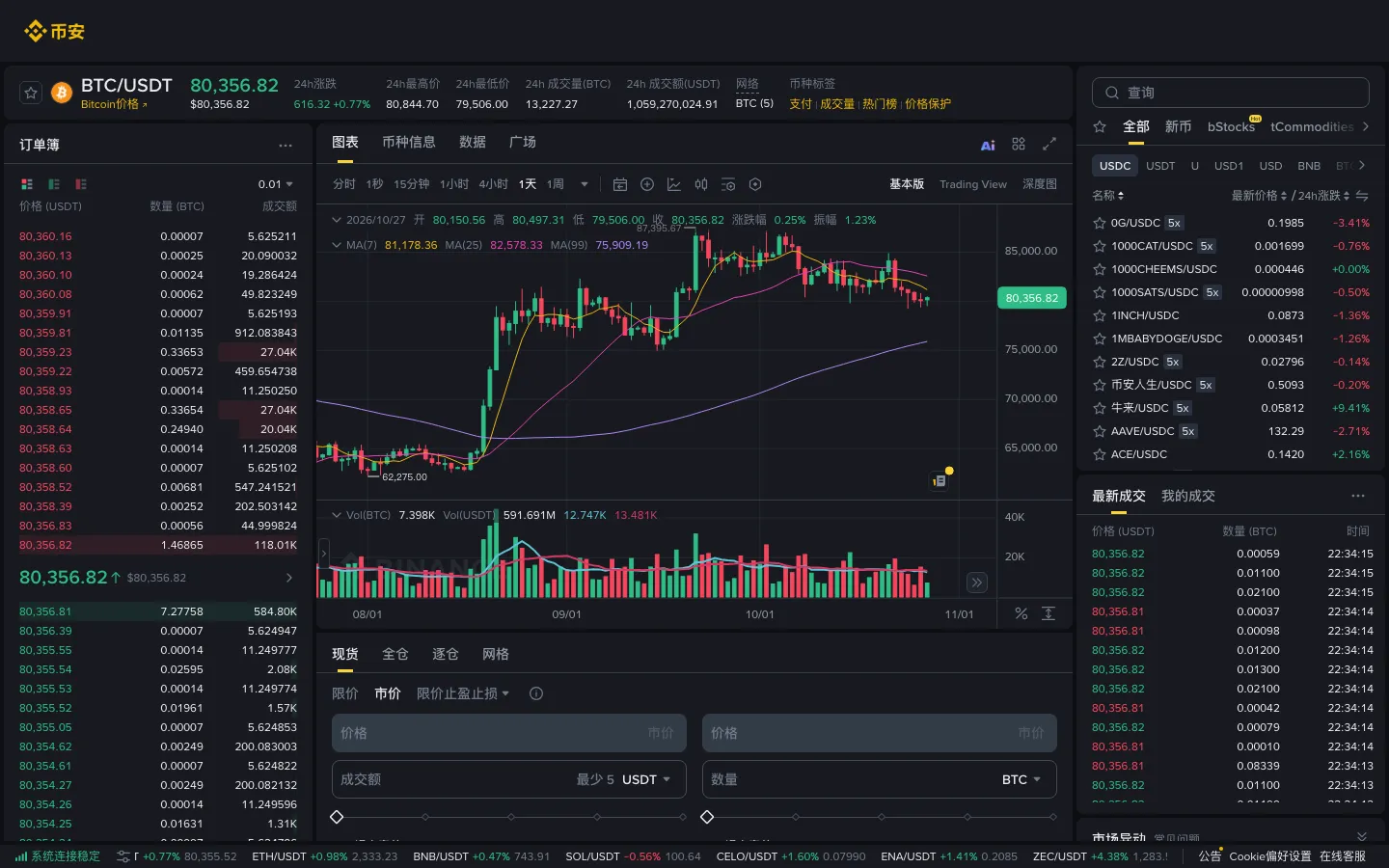Toggle percentage scale on the chart axis
The width and height of the screenshot is (1389, 868).
[1021, 613]
